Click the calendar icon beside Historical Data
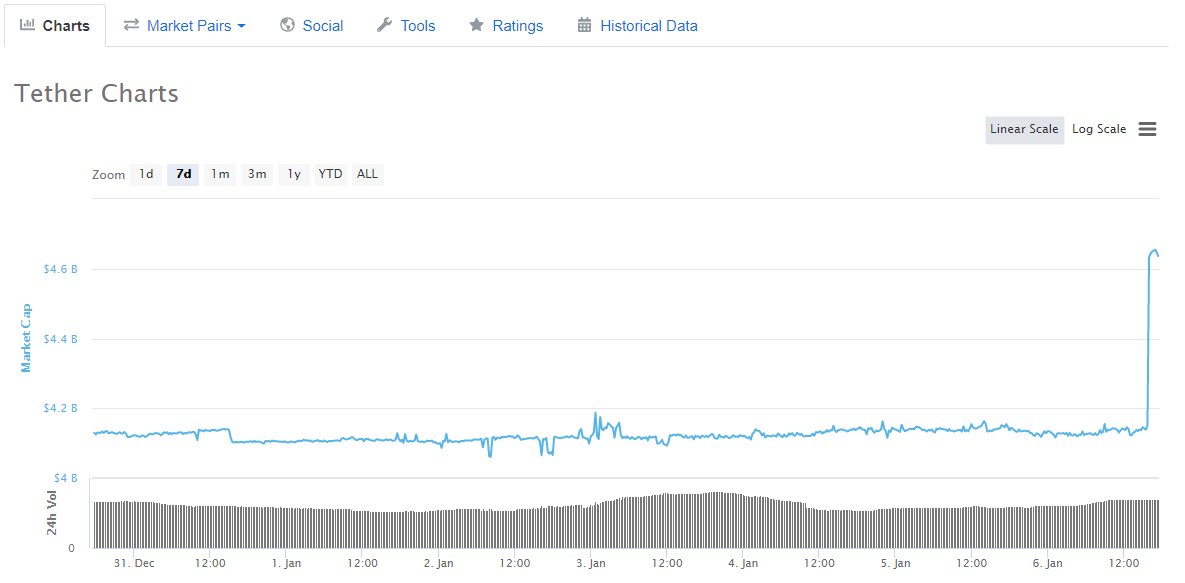Screen dimensions: 1185x583 pyautogui.click(x=585, y=25)
